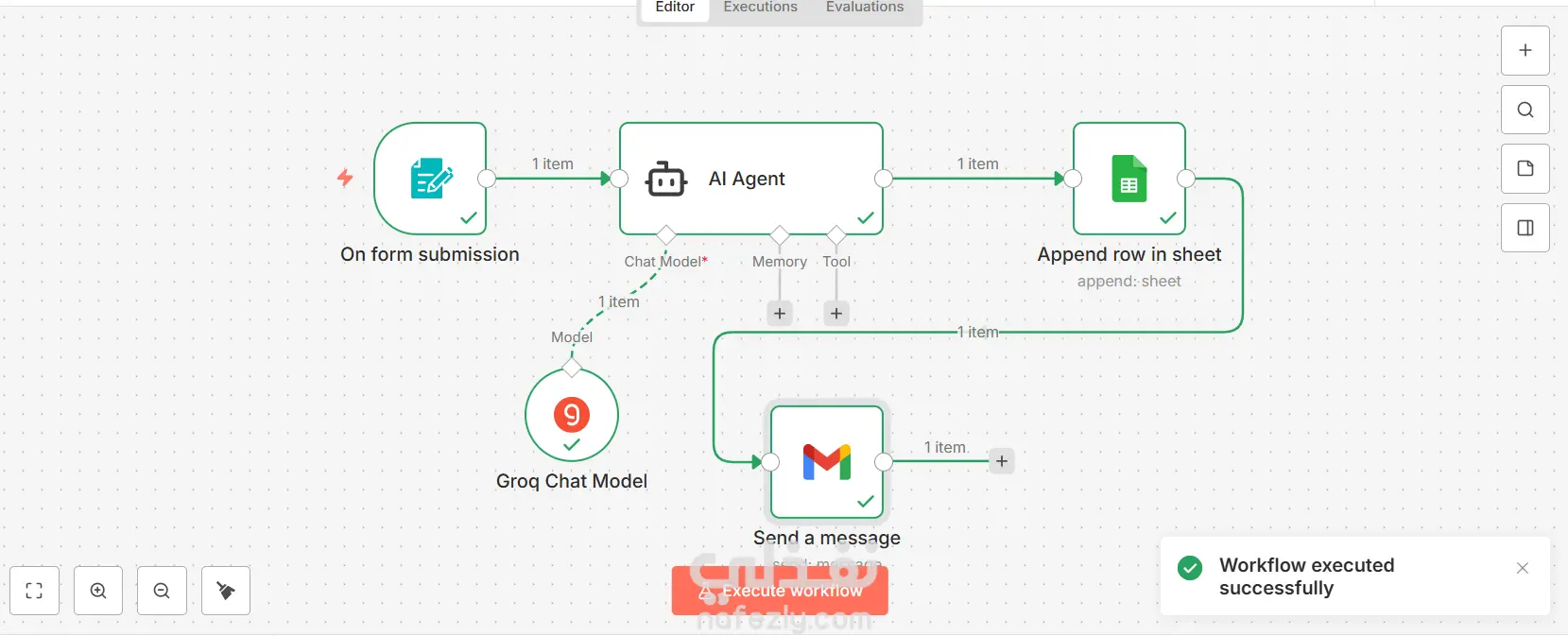Click the tidy up workflow button
This screenshot has width=1568, height=636.
point(226,591)
